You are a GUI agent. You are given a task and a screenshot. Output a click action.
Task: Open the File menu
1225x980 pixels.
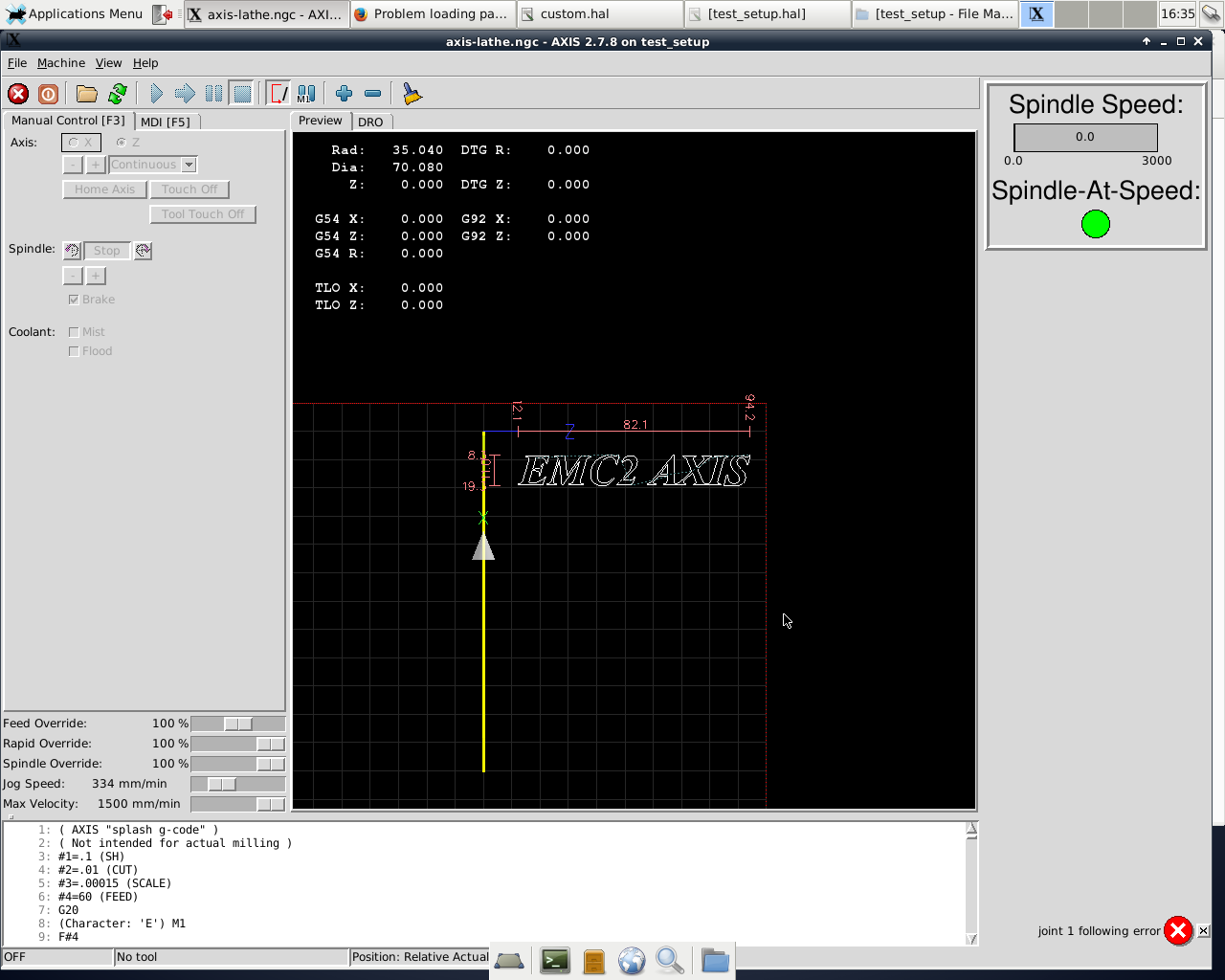pyautogui.click(x=17, y=63)
